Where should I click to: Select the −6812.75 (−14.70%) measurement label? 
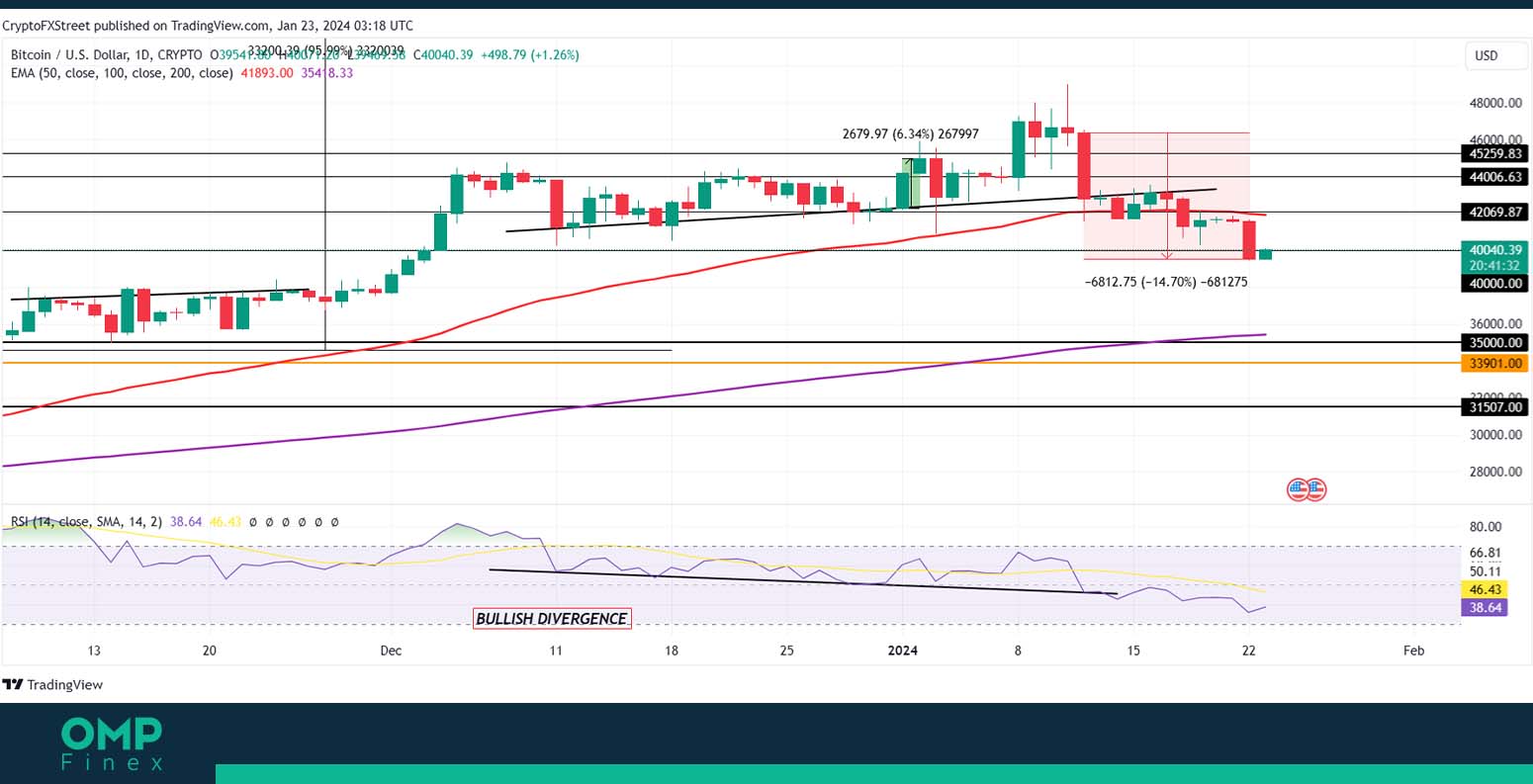click(1166, 282)
